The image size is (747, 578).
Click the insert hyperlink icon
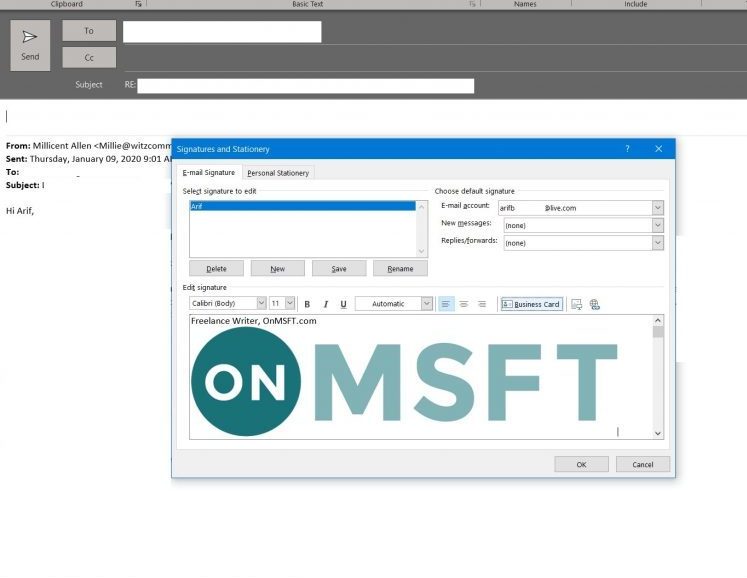[595, 304]
